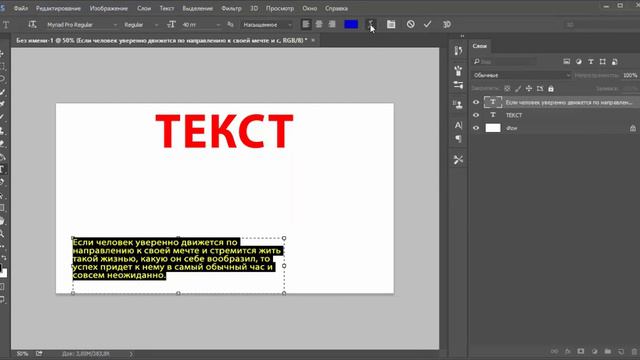Filter layers by adjustment layers
This screenshot has height=360, width=640.
[x=579, y=62]
